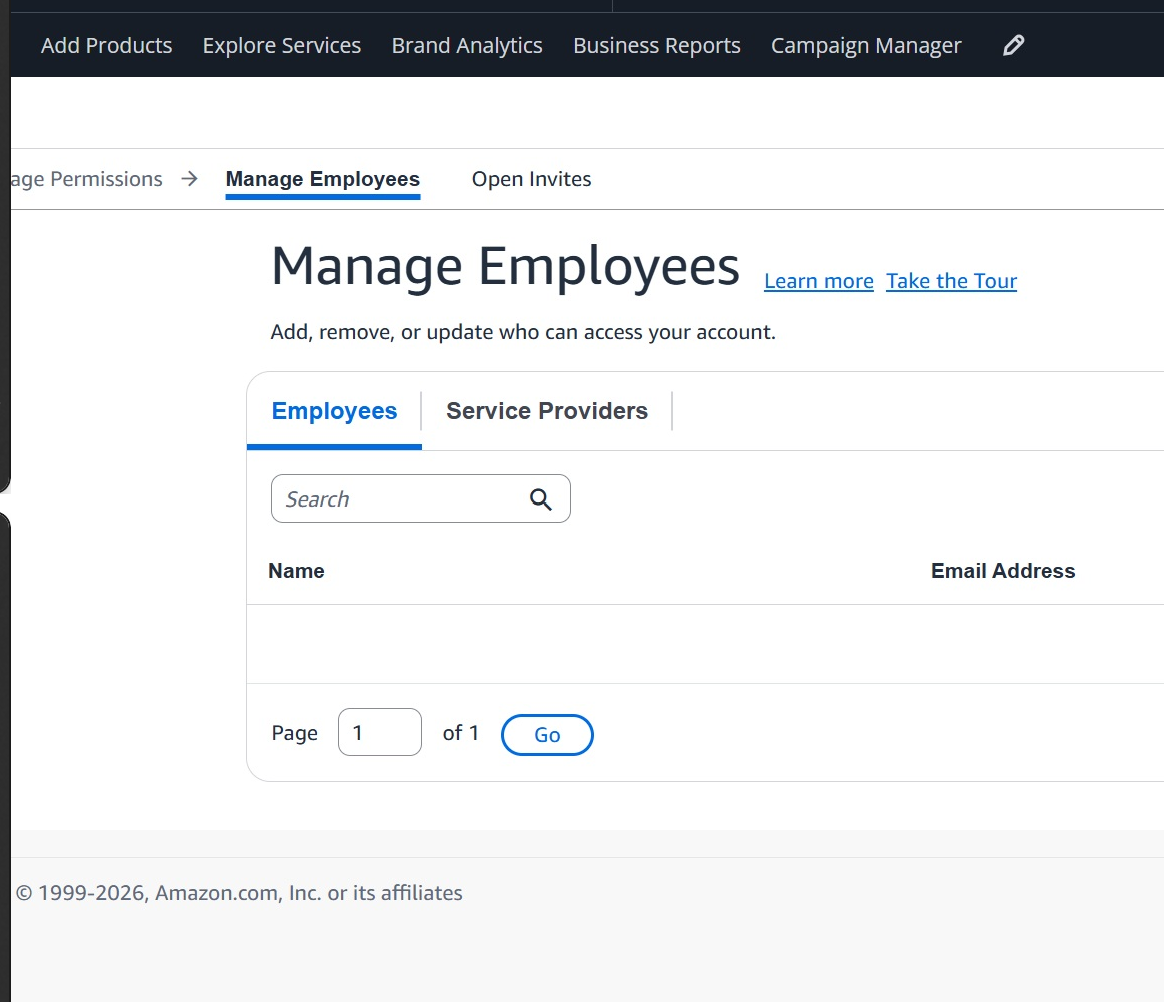Image resolution: width=1164 pixels, height=1002 pixels.
Task: Select the Employees tab
Action: [334, 410]
